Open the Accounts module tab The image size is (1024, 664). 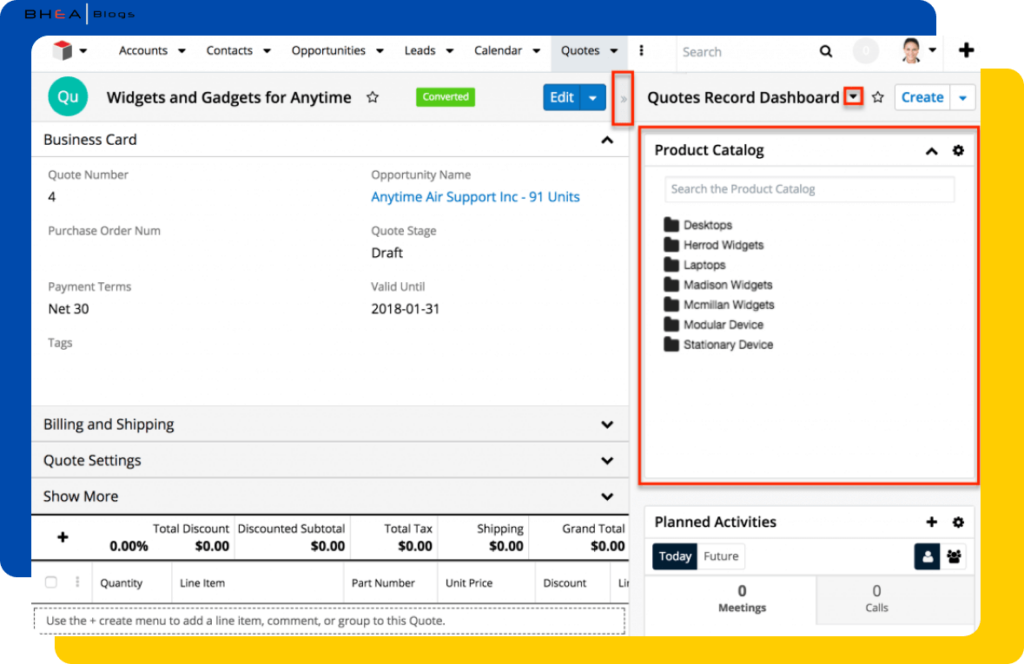(143, 50)
